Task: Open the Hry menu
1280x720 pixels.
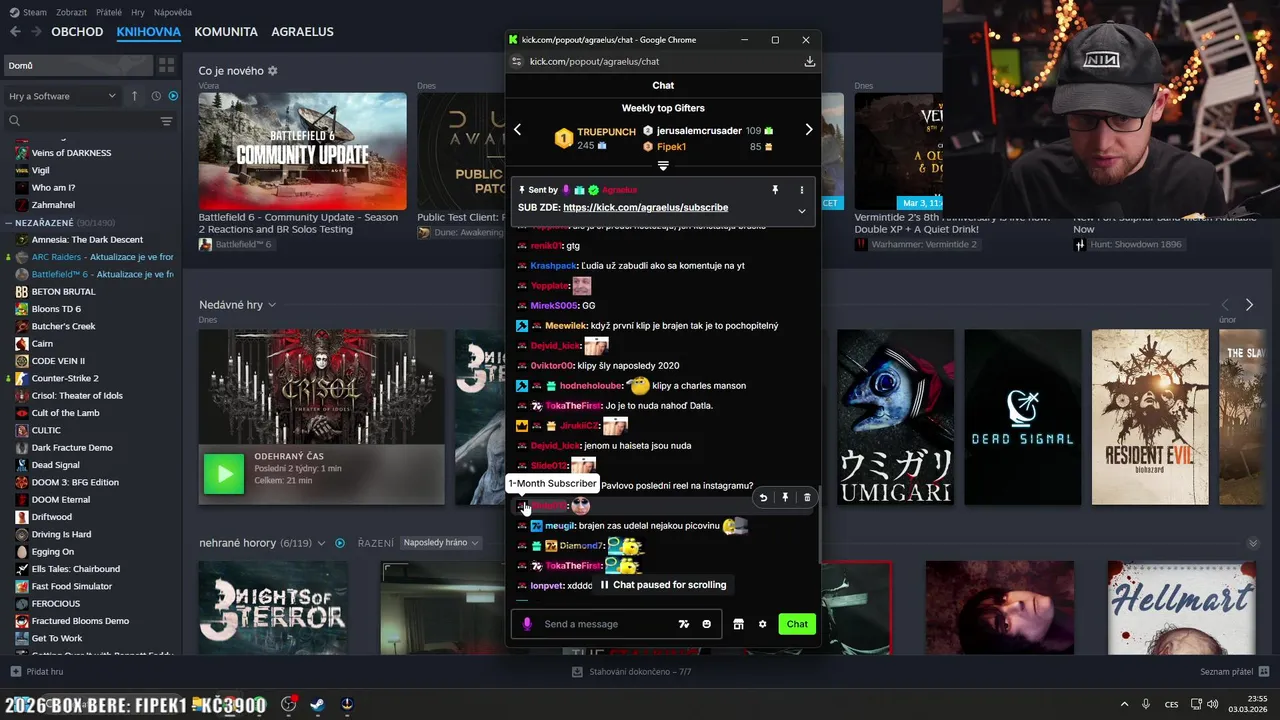Action: point(138,12)
